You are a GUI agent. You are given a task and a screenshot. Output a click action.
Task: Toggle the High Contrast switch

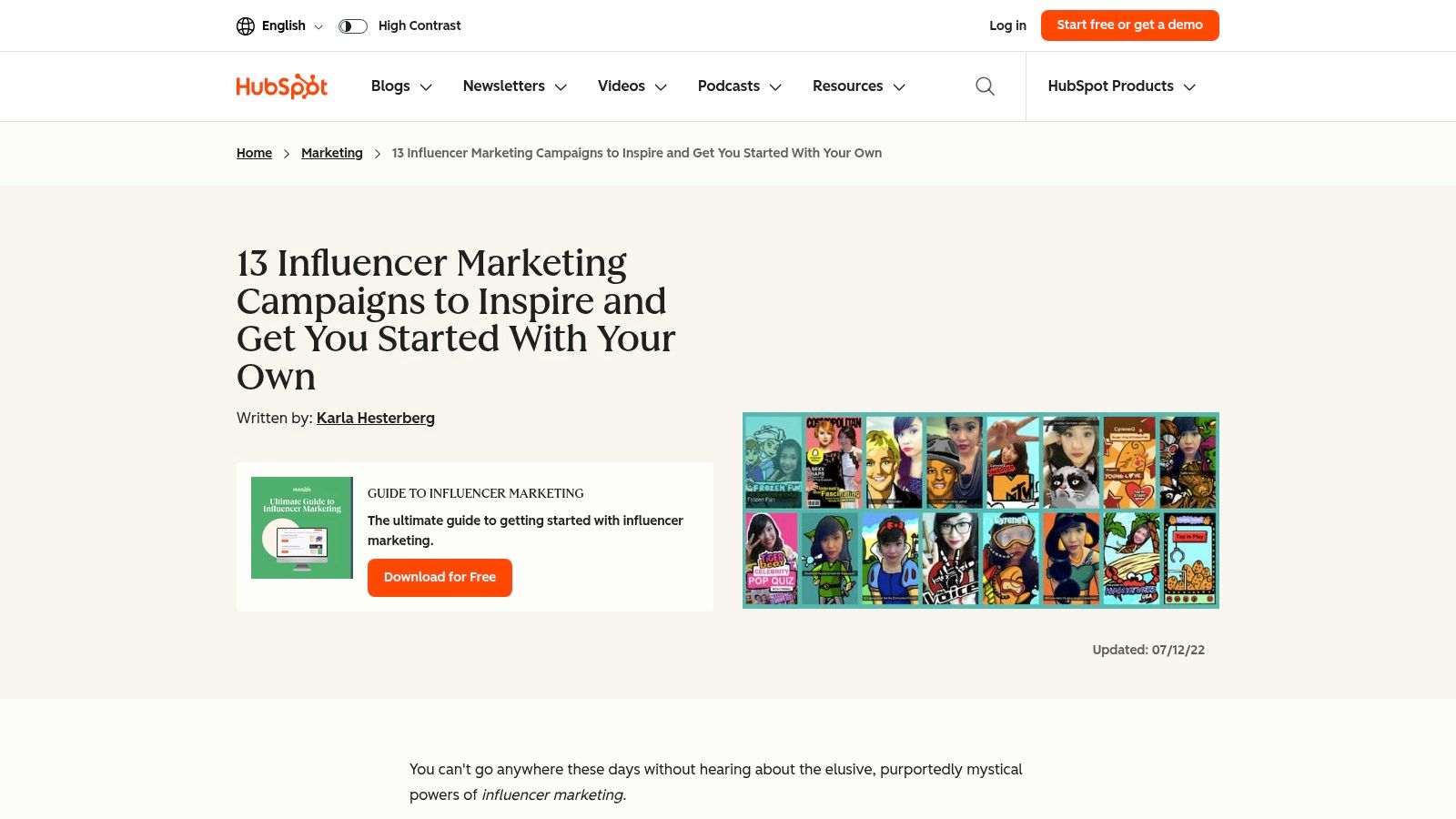353,26
